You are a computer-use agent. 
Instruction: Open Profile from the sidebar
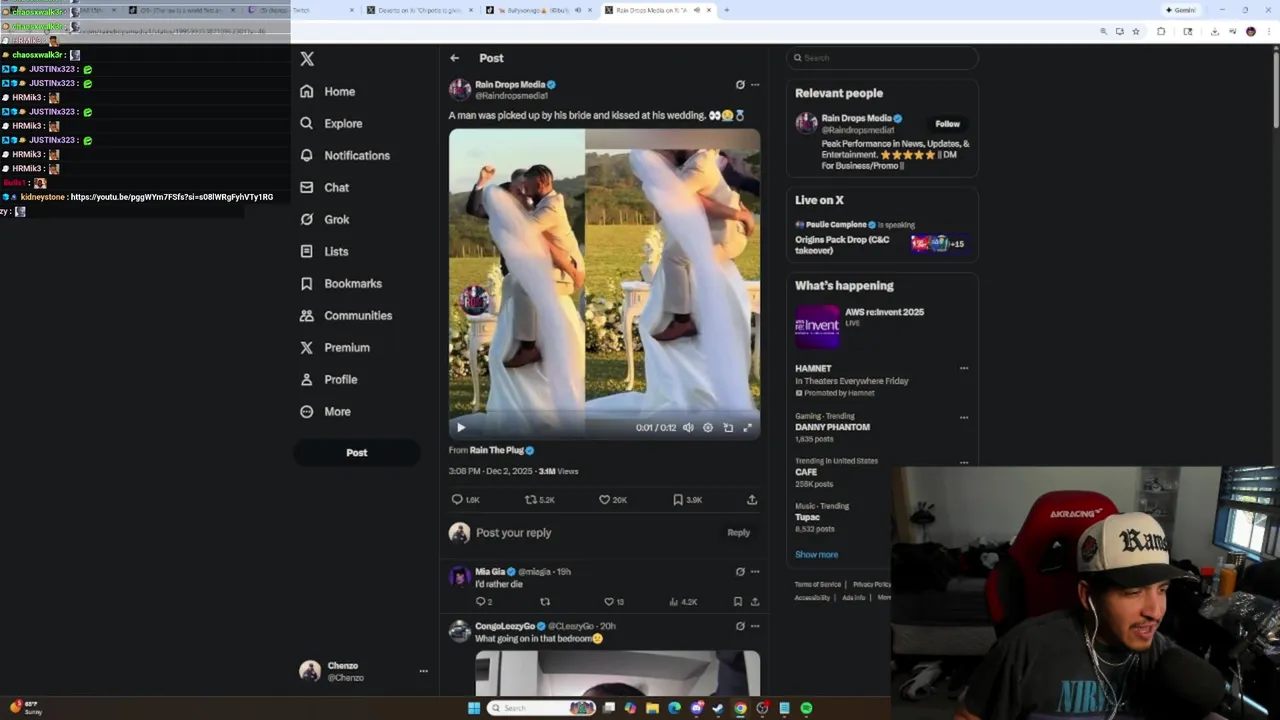328,379
